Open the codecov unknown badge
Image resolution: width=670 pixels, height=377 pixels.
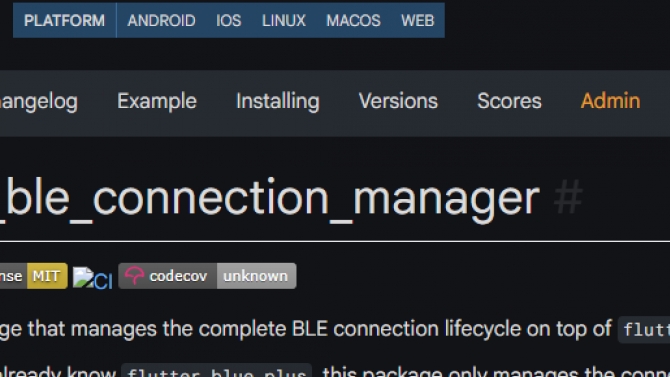207,276
